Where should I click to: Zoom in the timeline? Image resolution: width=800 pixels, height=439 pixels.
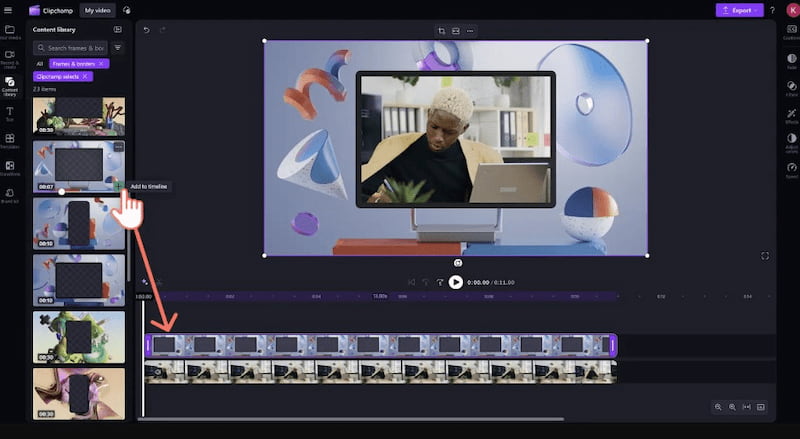pyautogui.click(x=732, y=407)
